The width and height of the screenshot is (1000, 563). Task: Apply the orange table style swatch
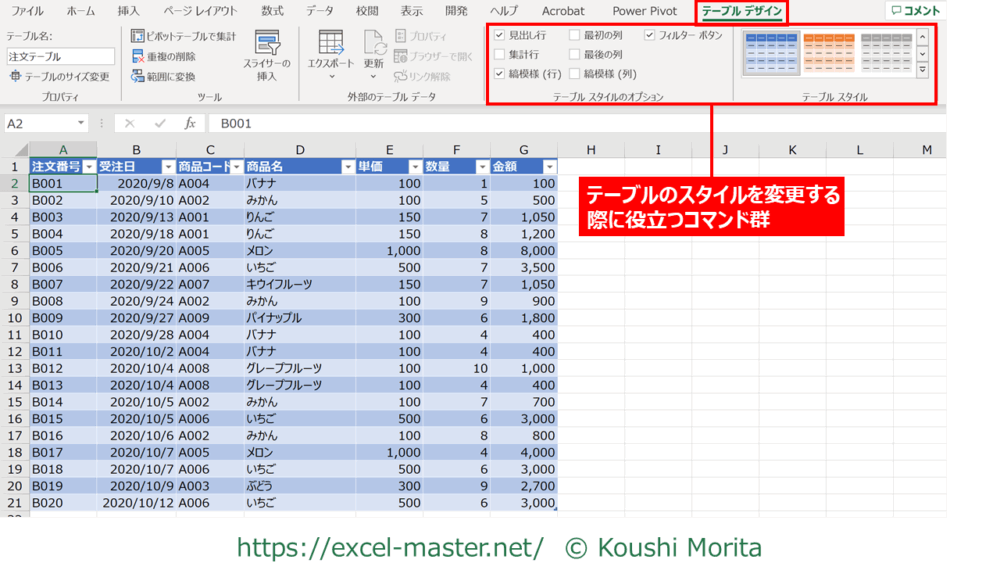827,53
